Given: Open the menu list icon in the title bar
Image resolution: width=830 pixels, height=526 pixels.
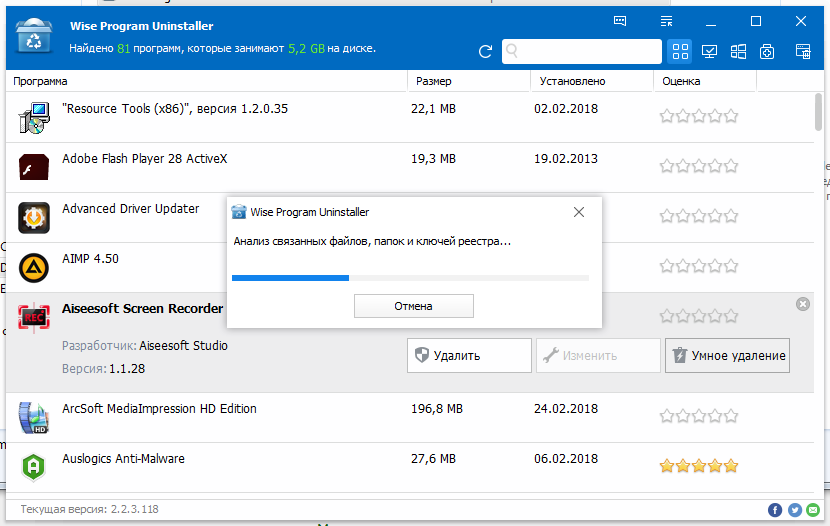Looking at the screenshot, I should coord(666,21).
